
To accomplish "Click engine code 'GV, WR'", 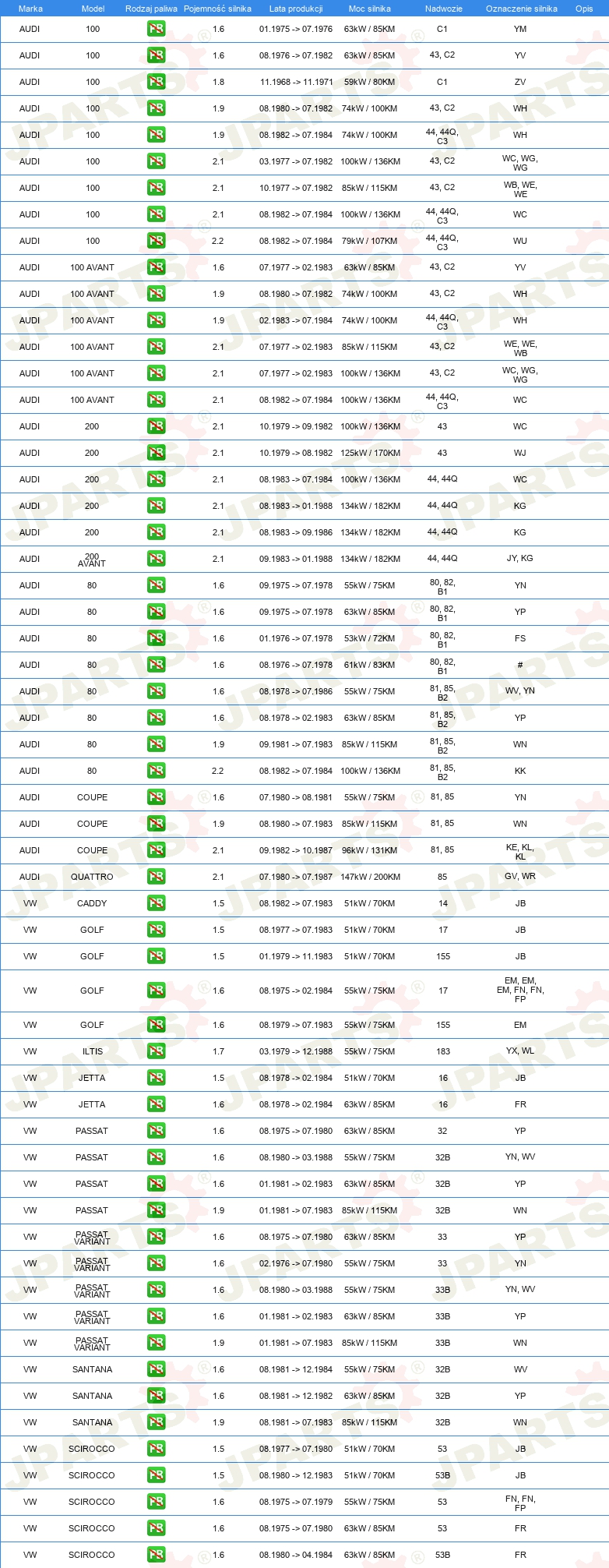I will tap(520, 877).
